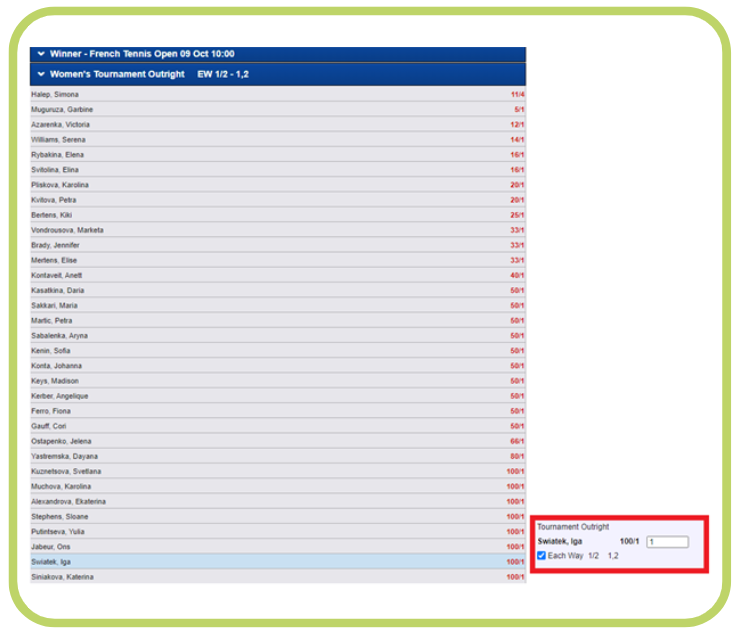Click Swiatek, Iga name in list
Viewport: 741px width, 638px height.
[x=51, y=562]
